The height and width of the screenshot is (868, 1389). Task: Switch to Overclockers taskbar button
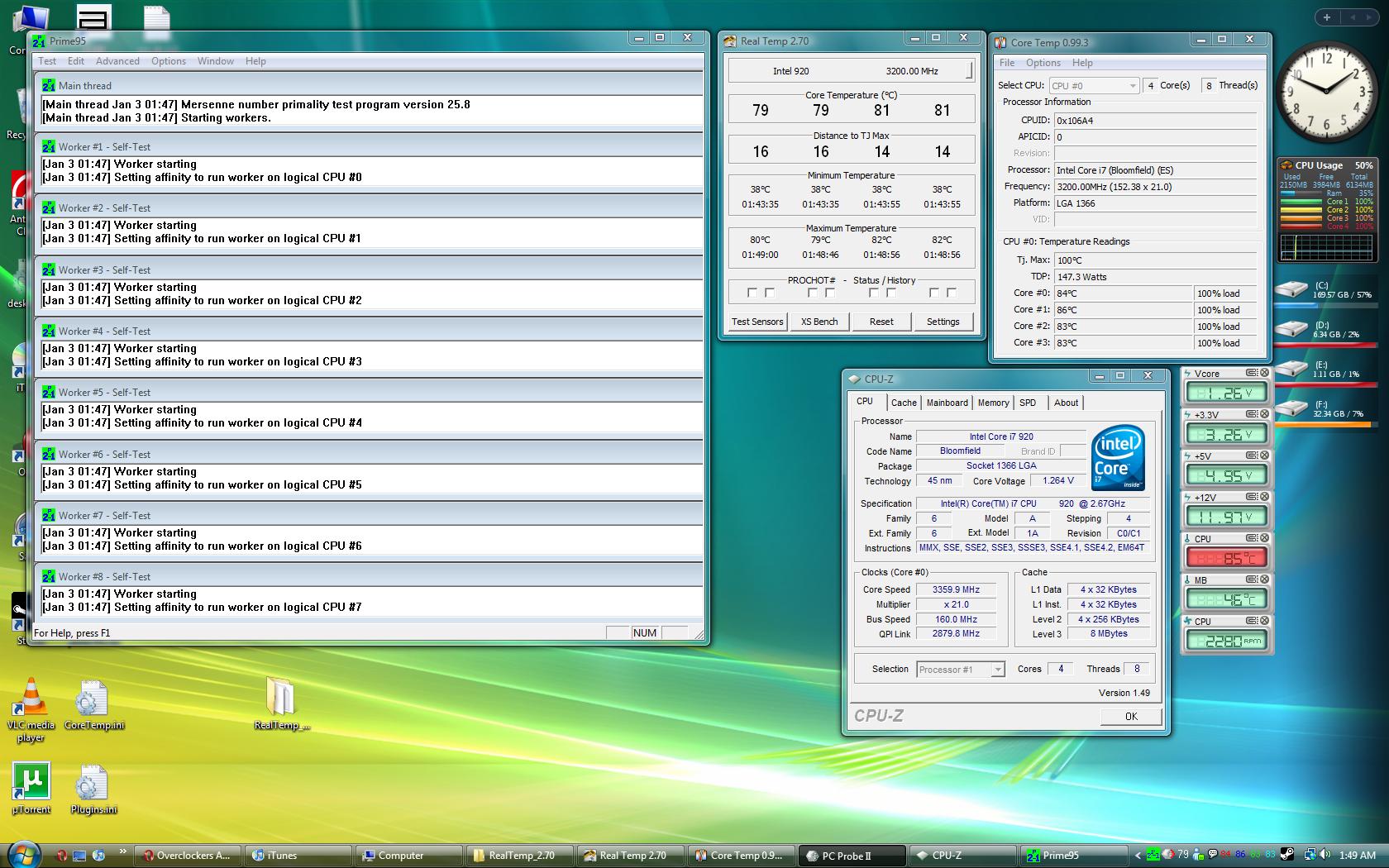[189, 856]
